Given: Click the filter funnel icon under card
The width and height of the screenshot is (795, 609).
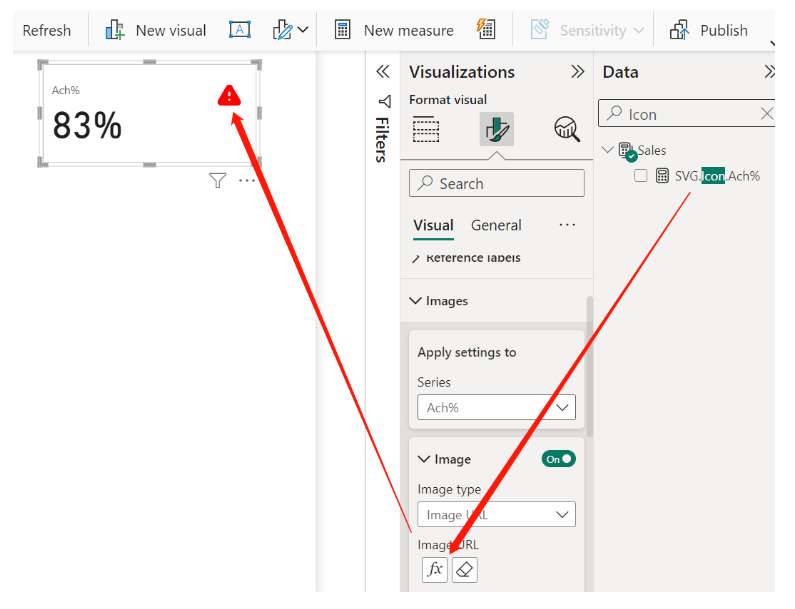Looking at the screenshot, I should point(218,181).
